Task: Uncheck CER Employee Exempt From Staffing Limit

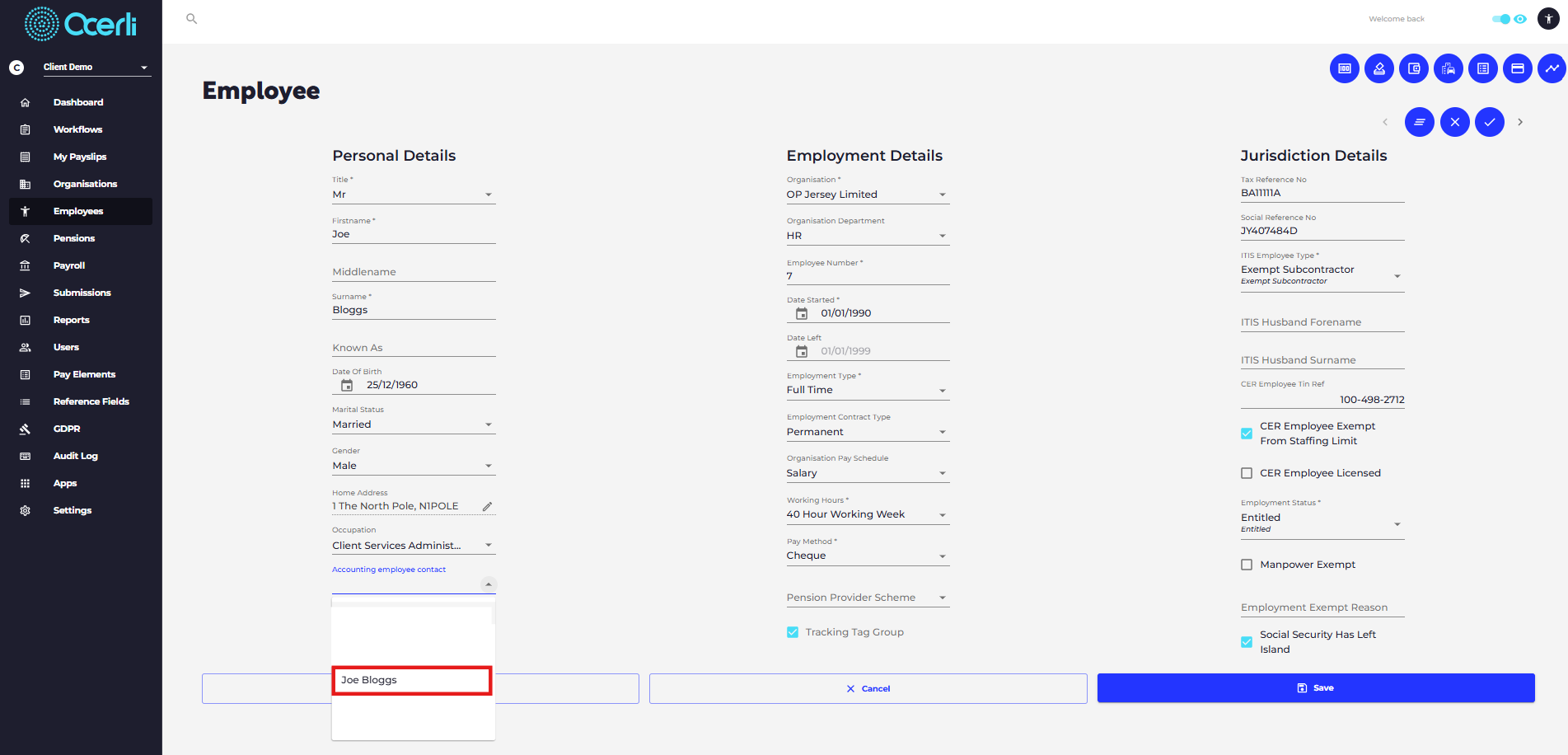Action: tap(1247, 434)
